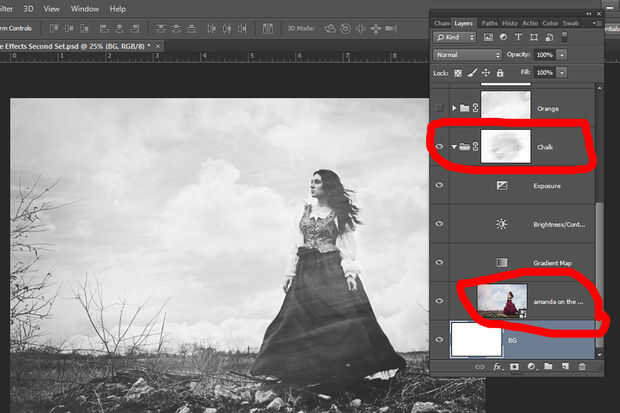This screenshot has width=620, height=413.
Task: Switch to the Paths tab
Action: (x=490, y=23)
